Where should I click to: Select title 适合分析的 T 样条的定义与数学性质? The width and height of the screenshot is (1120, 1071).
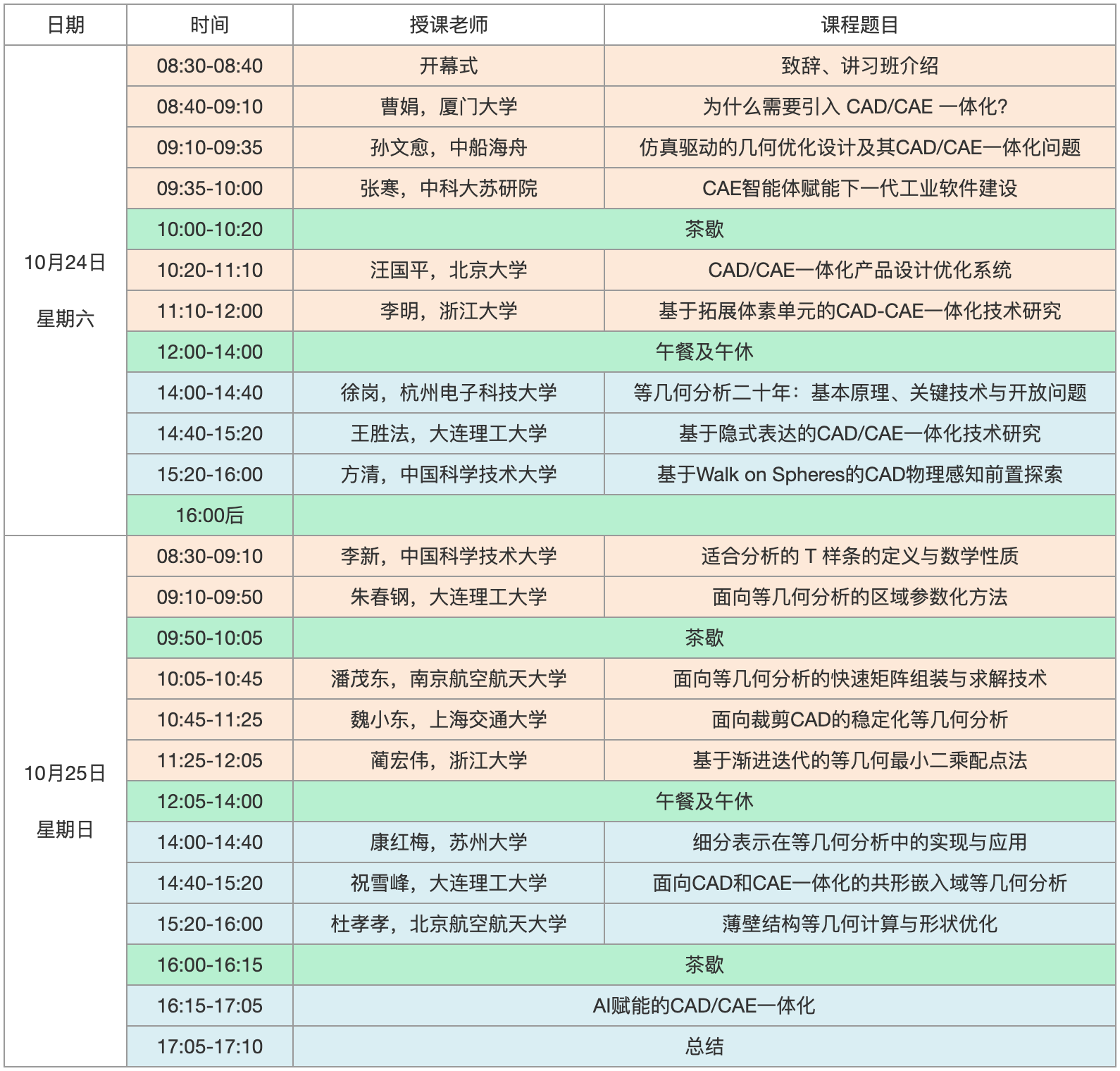pos(860,556)
